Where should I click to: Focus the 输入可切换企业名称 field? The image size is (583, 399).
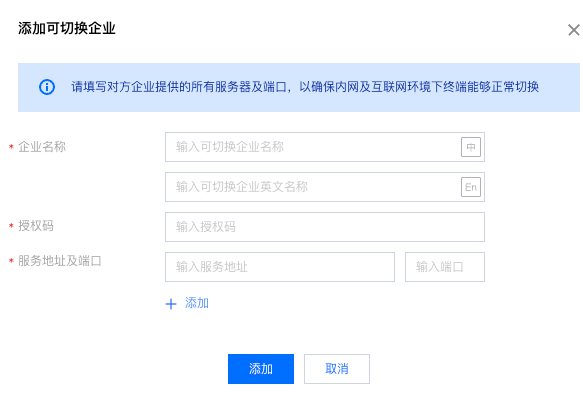coord(325,147)
